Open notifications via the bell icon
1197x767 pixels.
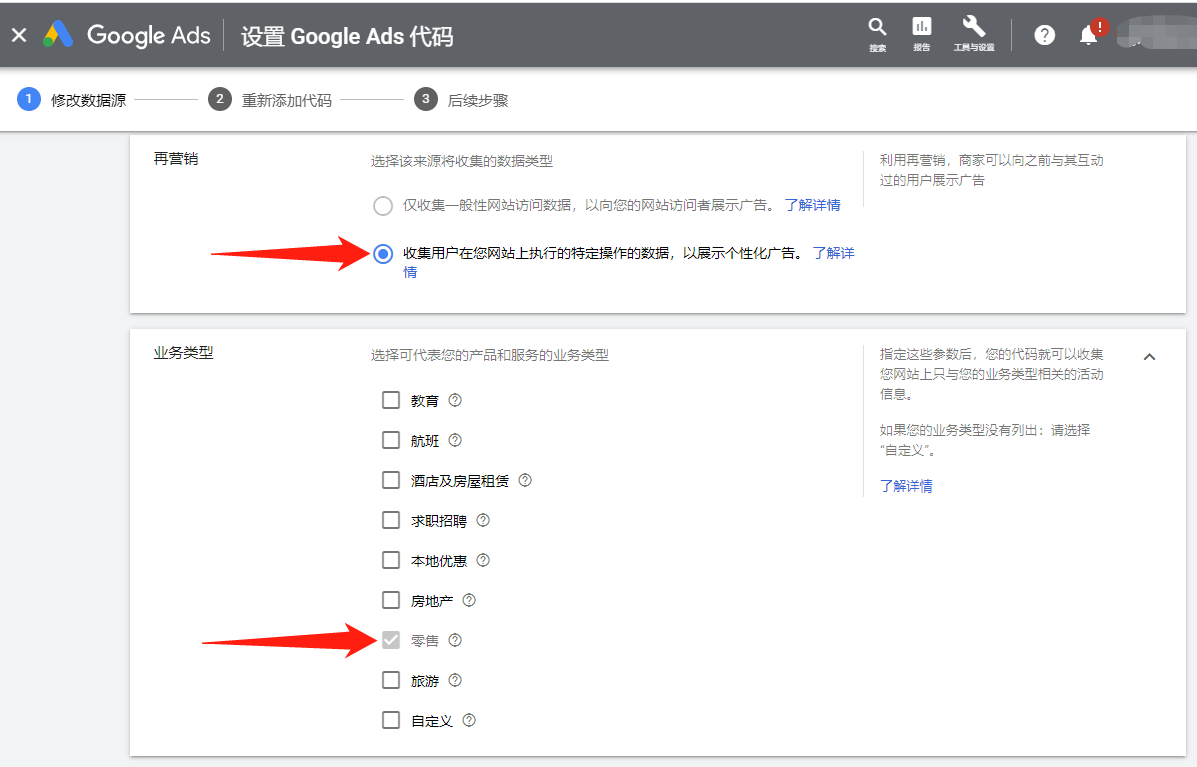(1089, 34)
